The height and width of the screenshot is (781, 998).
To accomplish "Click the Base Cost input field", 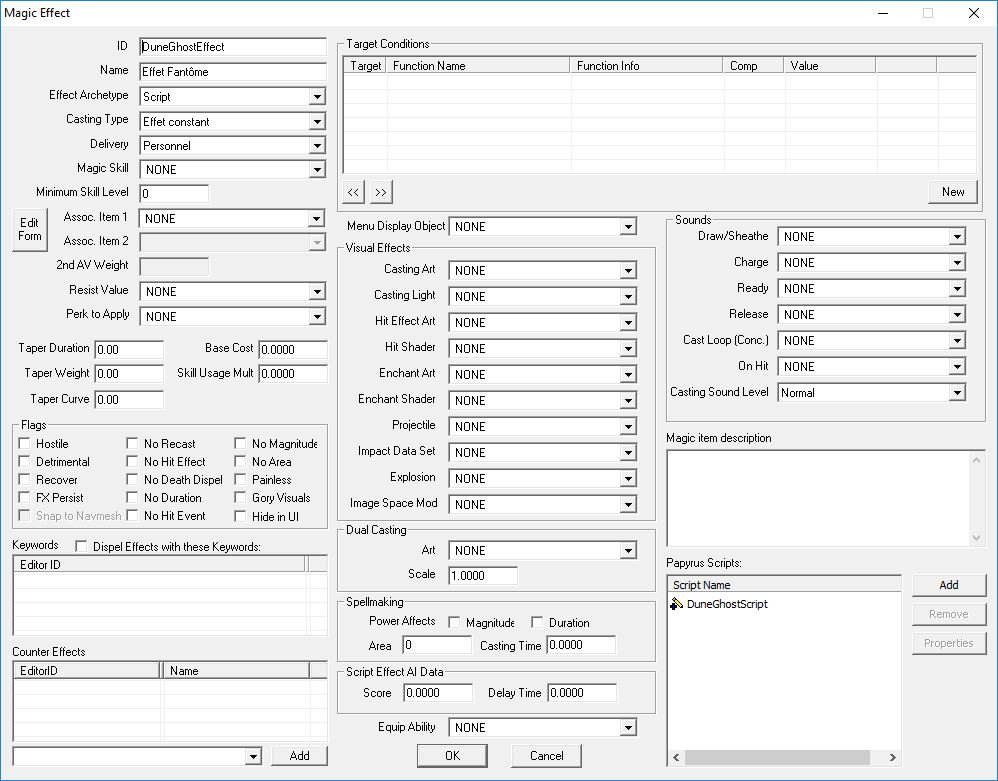I will pos(292,349).
